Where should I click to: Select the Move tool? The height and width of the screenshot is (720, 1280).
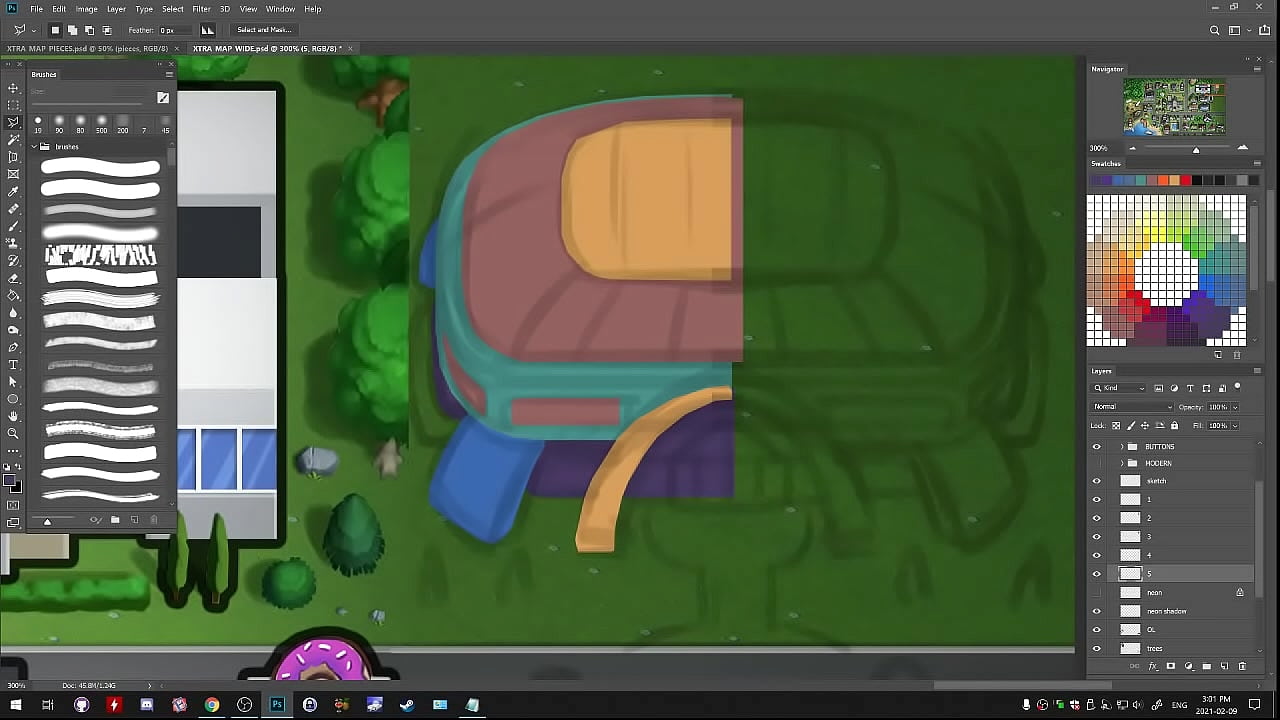13,88
